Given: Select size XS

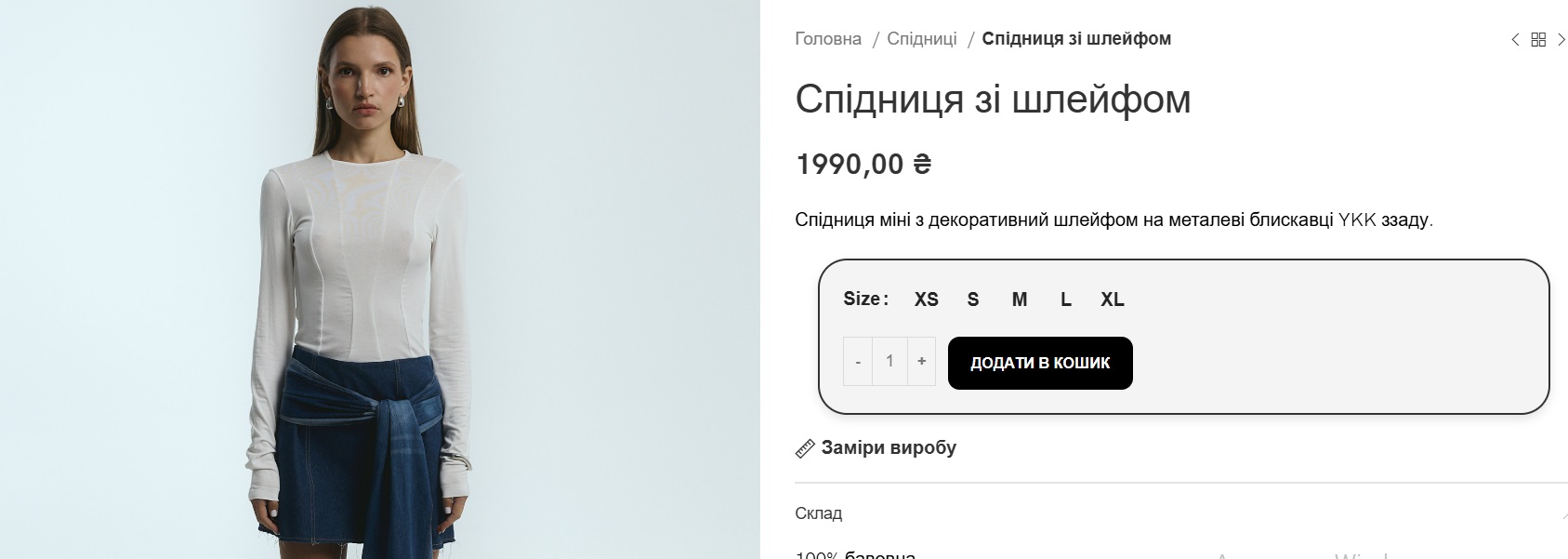Looking at the screenshot, I should [925, 299].
